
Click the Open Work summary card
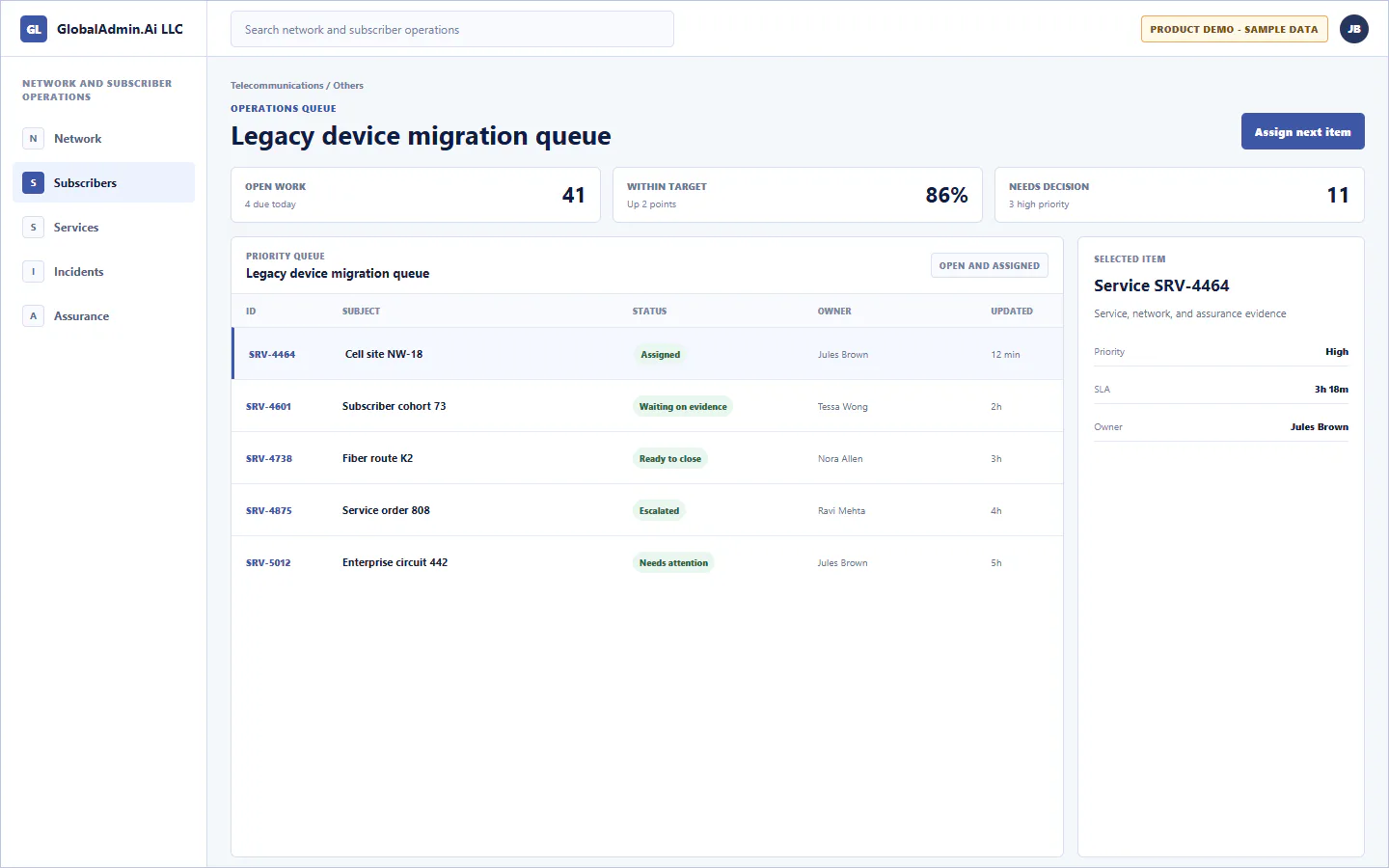(x=416, y=195)
